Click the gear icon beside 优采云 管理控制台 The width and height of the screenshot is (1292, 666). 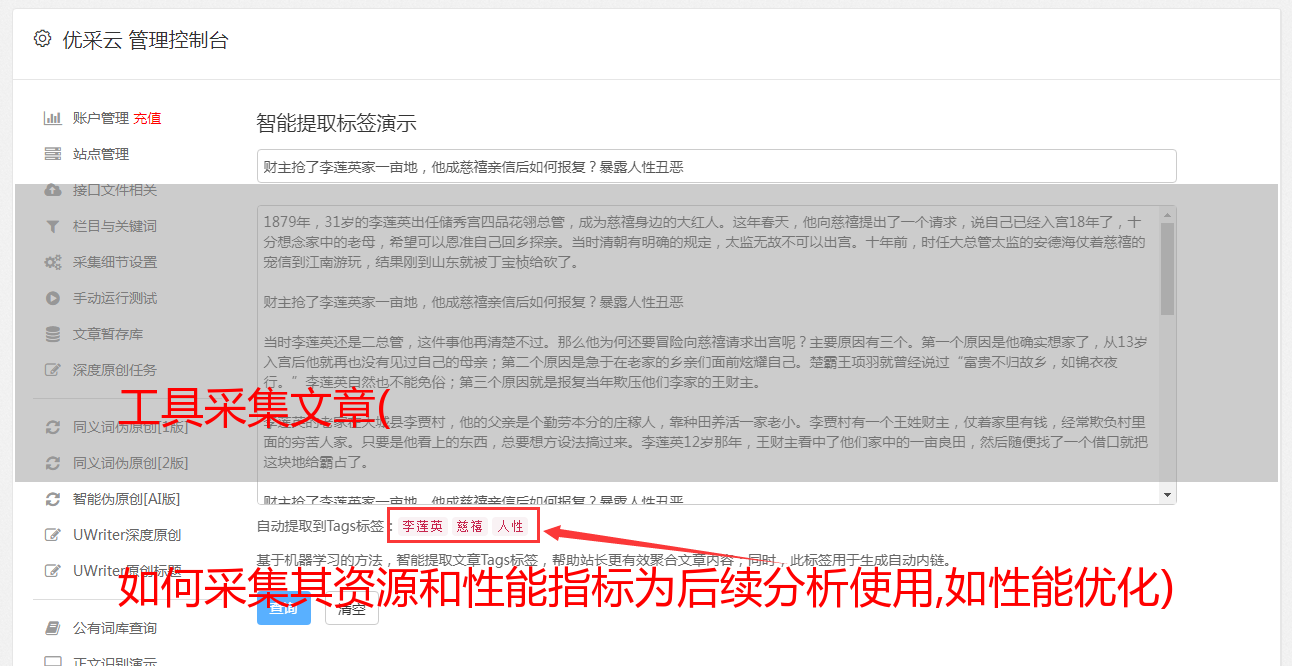click(x=42, y=39)
